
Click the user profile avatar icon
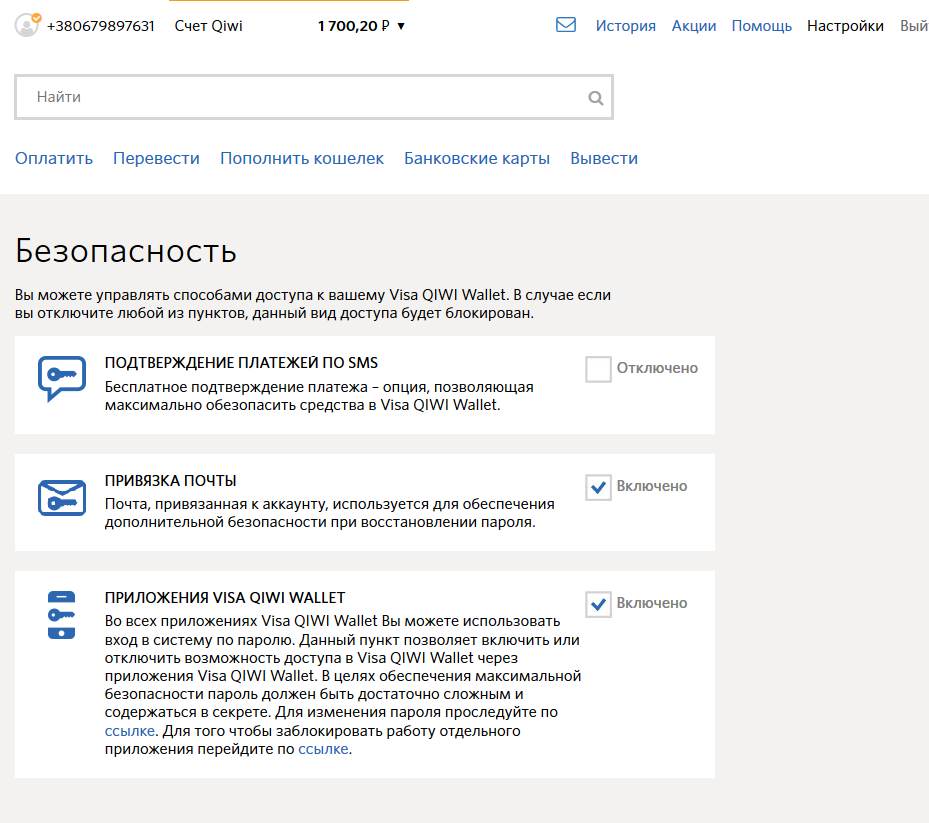(x=27, y=25)
